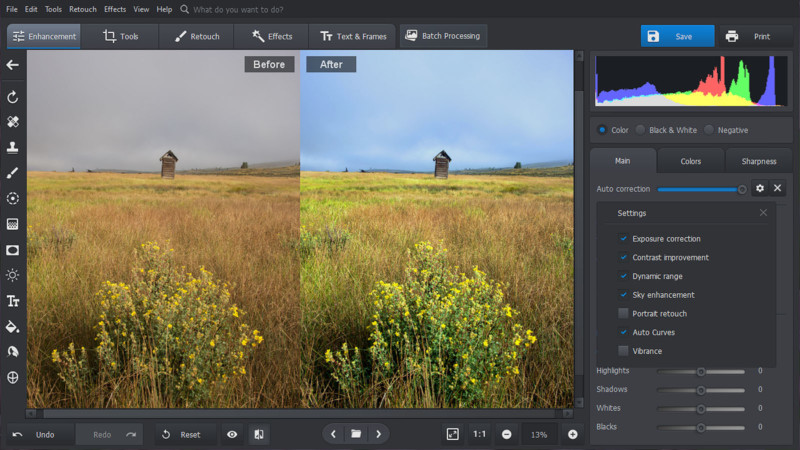Image resolution: width=800 pixels, height=450 pixels.
Task: Select the crosshair circle tool at sidebar bottom
Action: click(13, 378)
